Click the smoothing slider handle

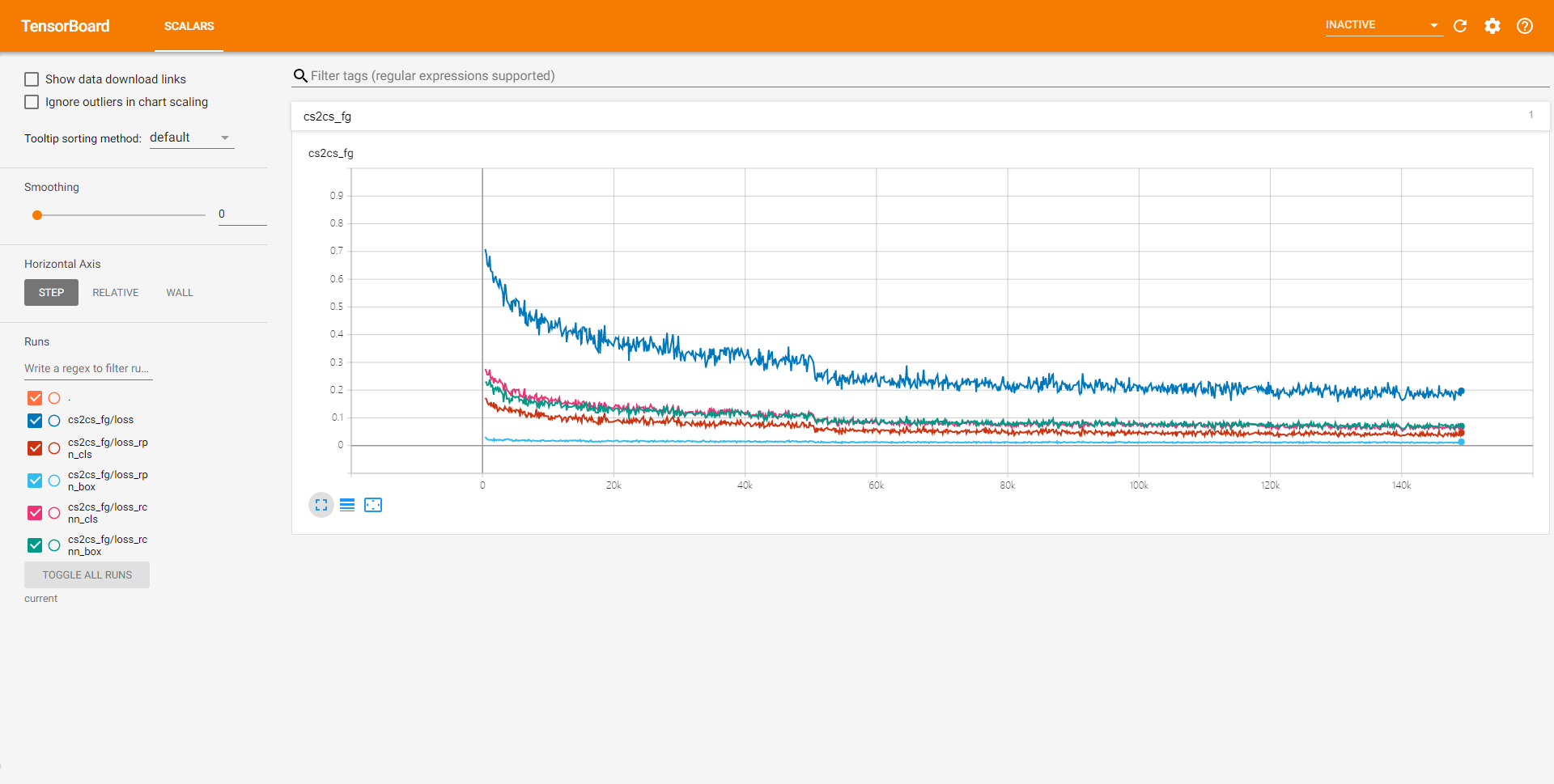37,215
